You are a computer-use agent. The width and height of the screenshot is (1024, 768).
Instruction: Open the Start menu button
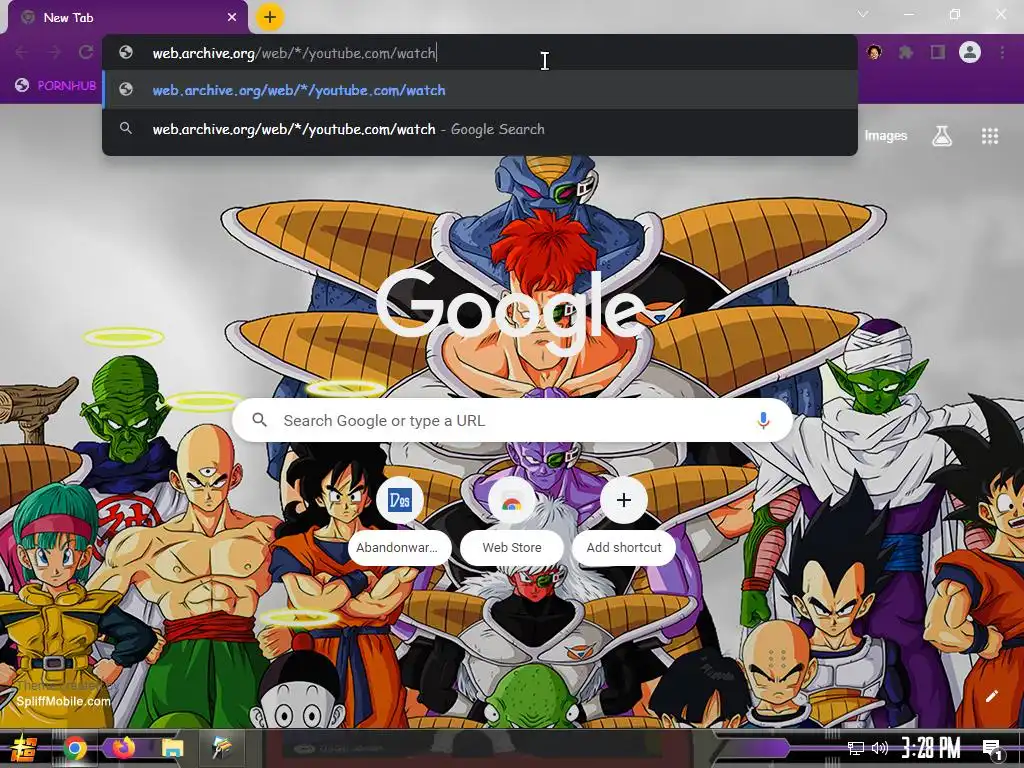coord(23,748)
